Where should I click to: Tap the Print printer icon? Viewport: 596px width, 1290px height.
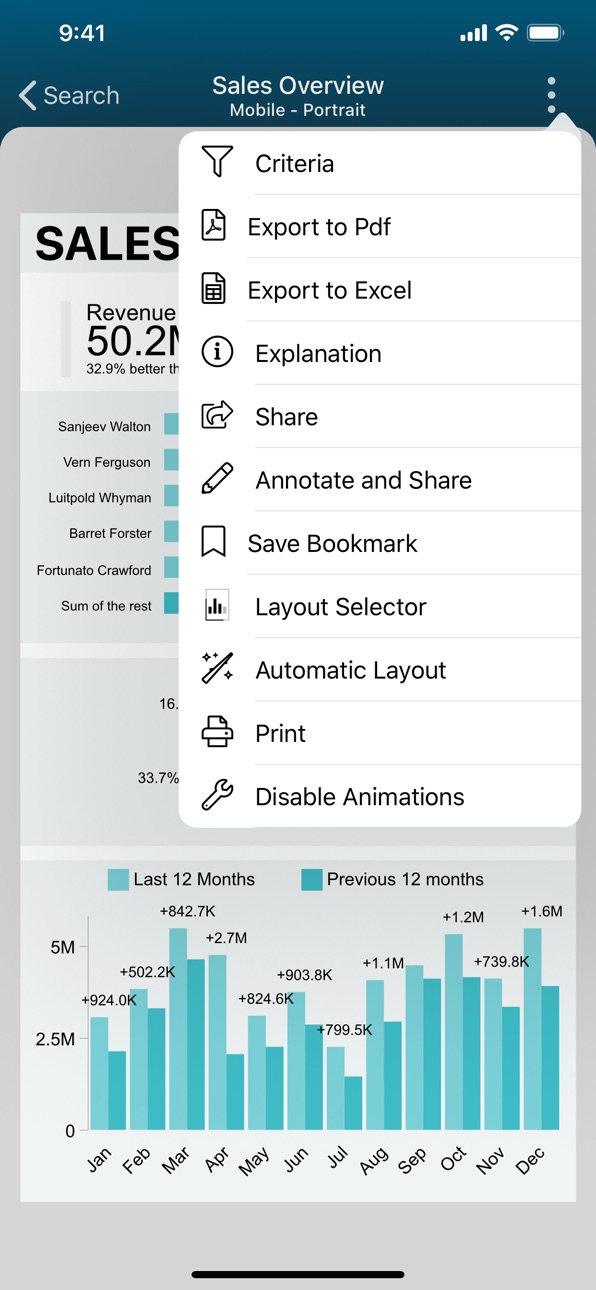coord(217,732)
